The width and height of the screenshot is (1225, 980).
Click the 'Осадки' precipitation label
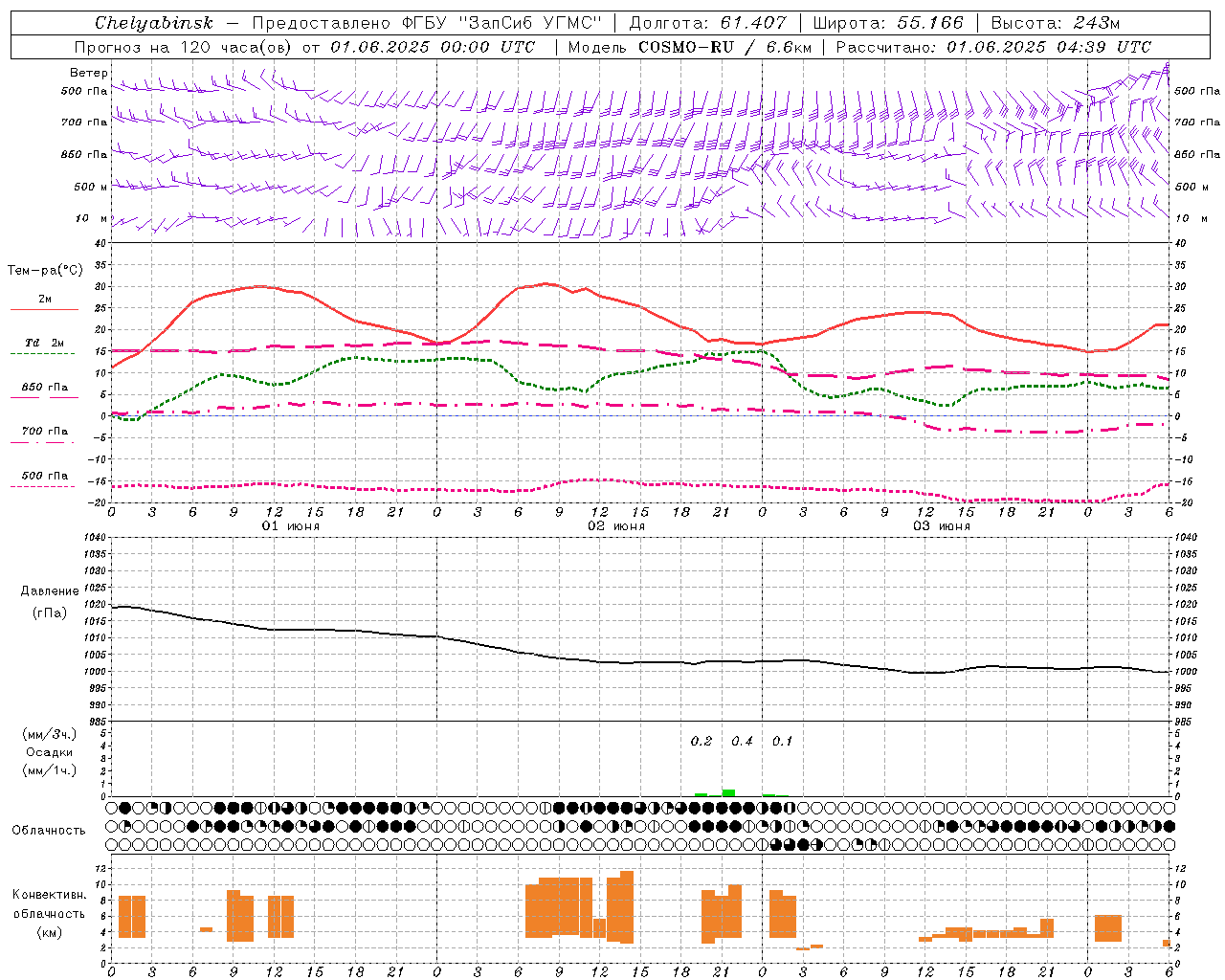pos(50,752)
